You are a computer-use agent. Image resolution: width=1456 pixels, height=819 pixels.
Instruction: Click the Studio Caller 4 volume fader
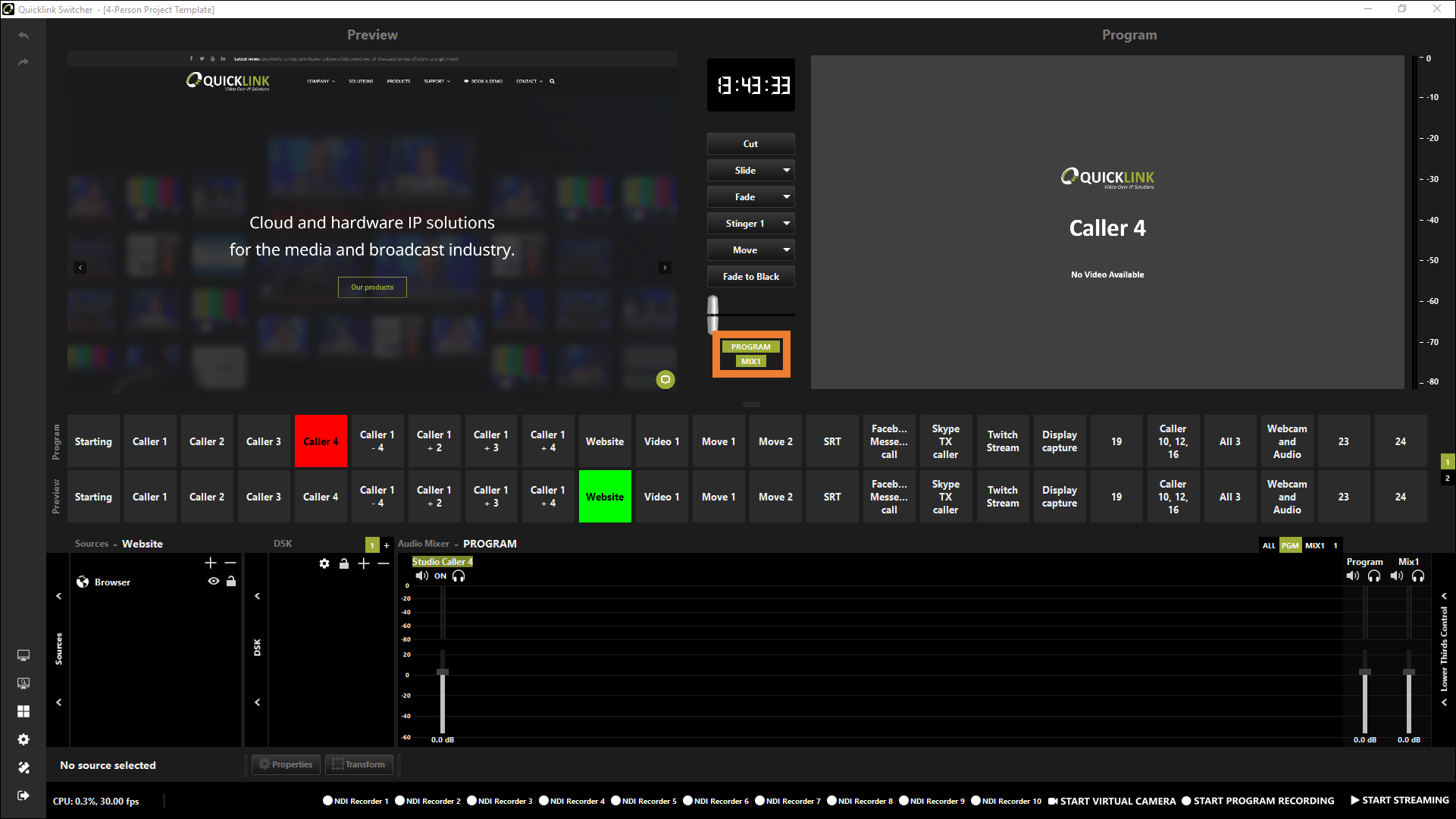pyautogui.click(x=443, y=672)
